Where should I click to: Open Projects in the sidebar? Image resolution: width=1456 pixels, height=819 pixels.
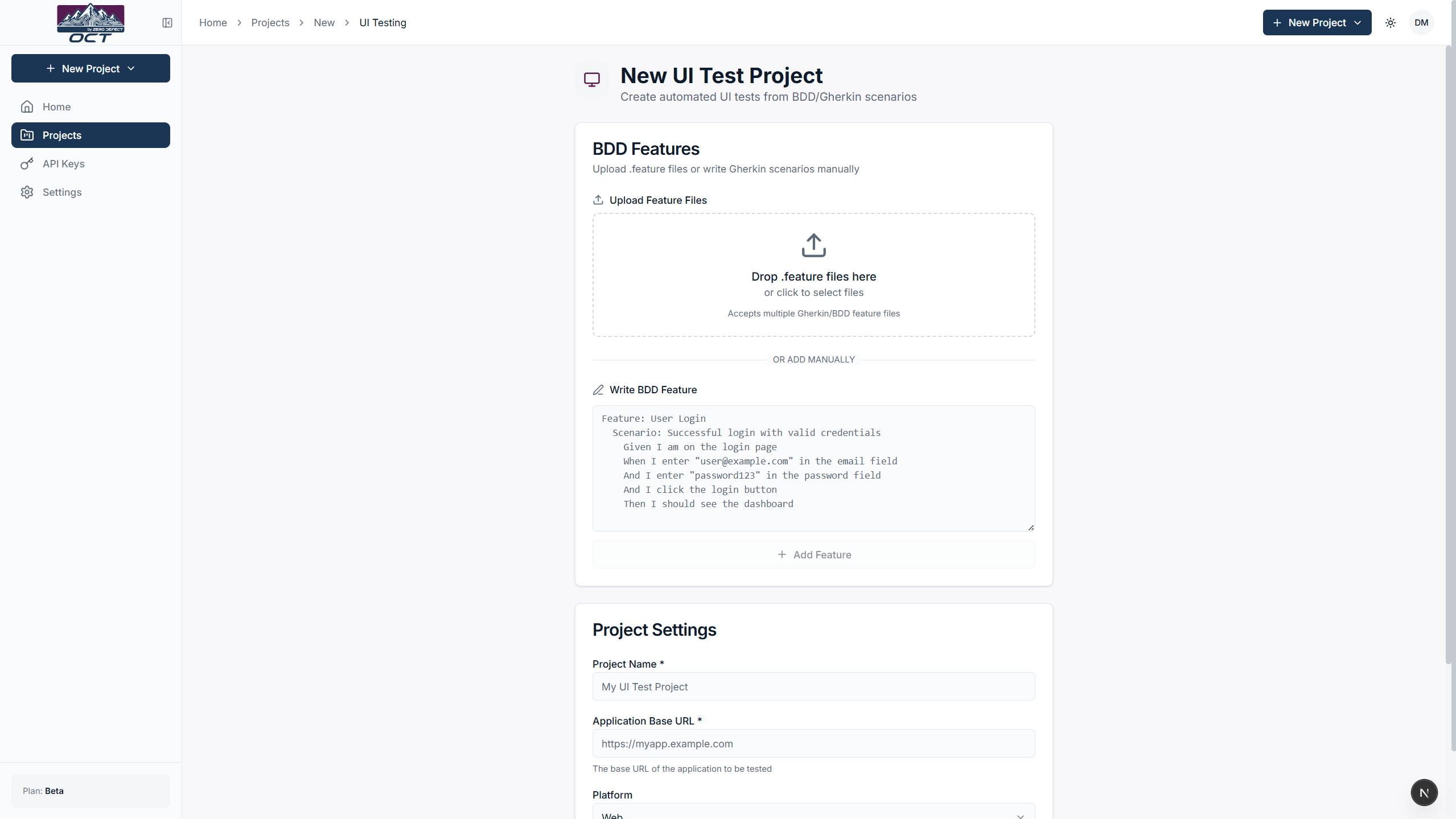91,135
